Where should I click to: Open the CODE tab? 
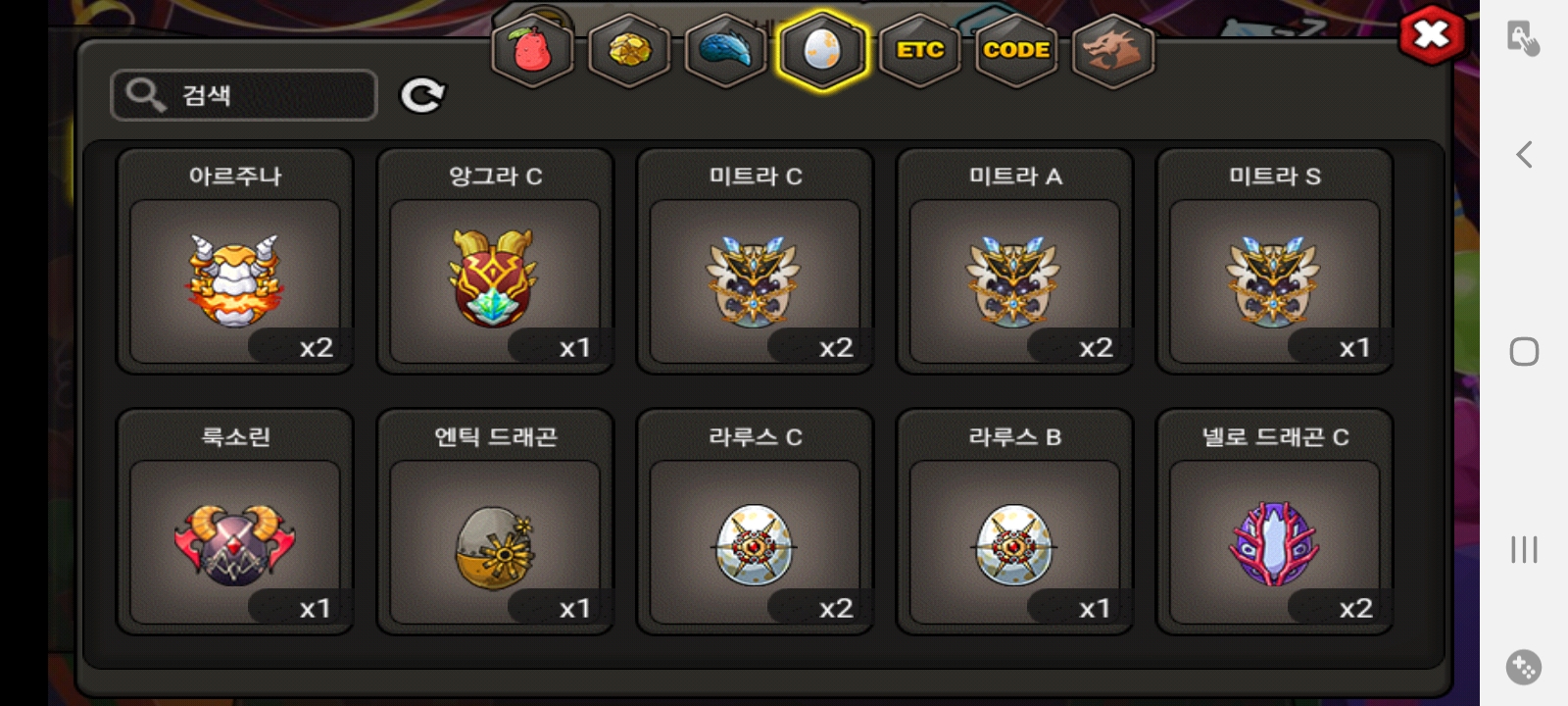[x=1016, y=50]
